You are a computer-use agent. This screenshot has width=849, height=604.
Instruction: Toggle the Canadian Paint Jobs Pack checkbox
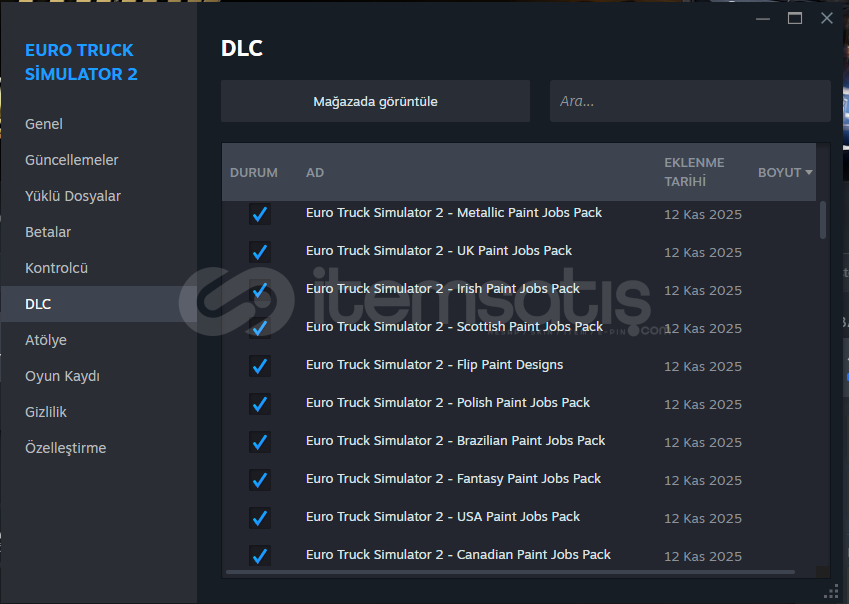[260, 555]
